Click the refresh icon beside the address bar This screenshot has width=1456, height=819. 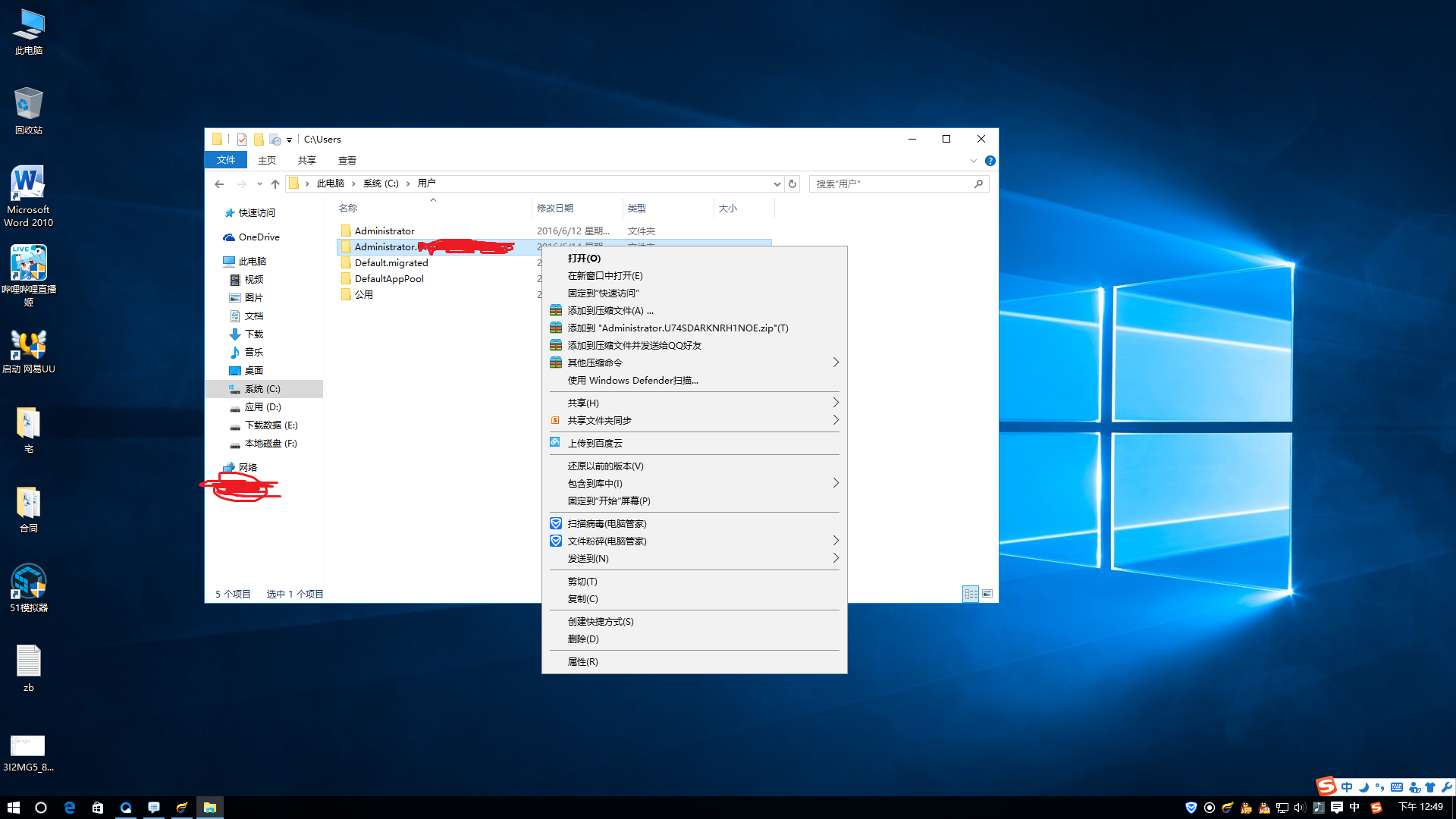tap(792, 184)
